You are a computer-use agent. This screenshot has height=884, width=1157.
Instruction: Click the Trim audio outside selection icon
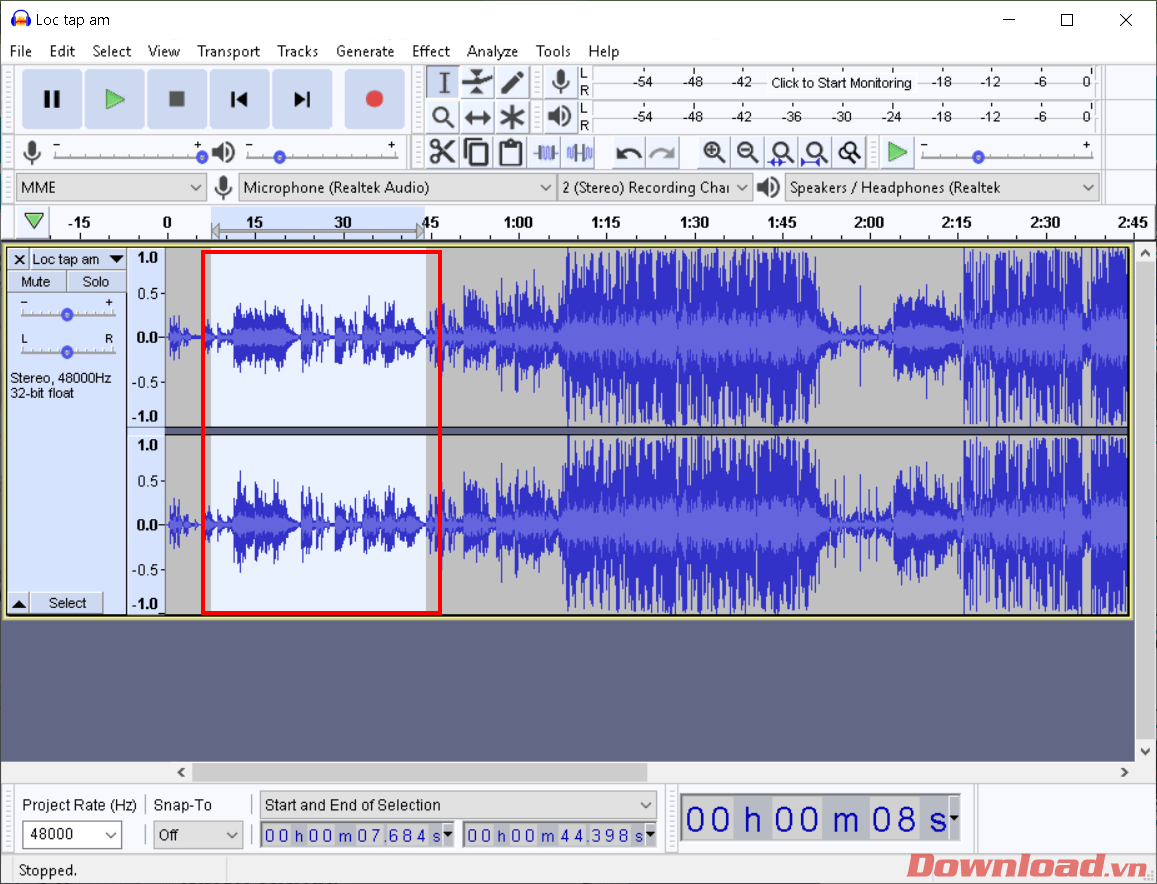tap(545, 153)
